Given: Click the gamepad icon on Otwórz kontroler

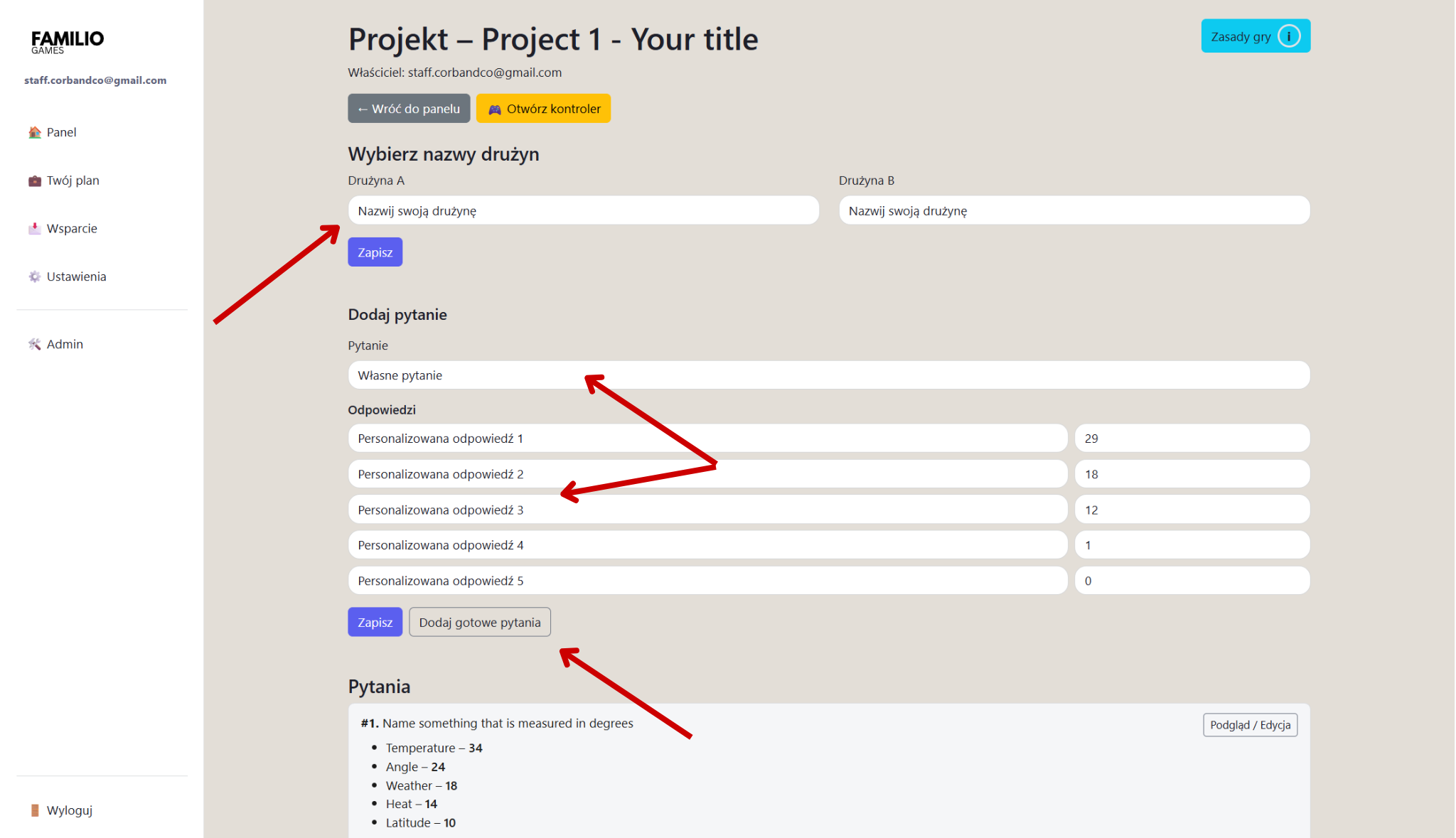Looking at the screenshot, I should pos(495,109).
